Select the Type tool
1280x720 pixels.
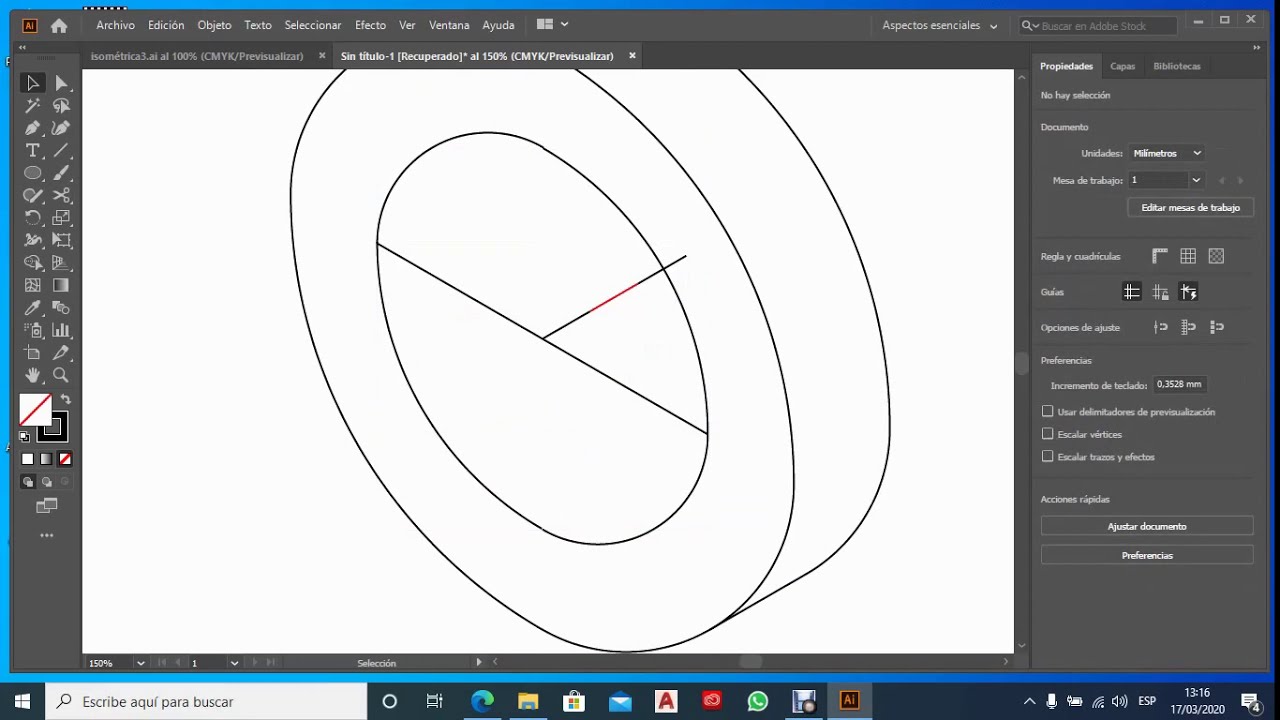(x=33, y=151)
